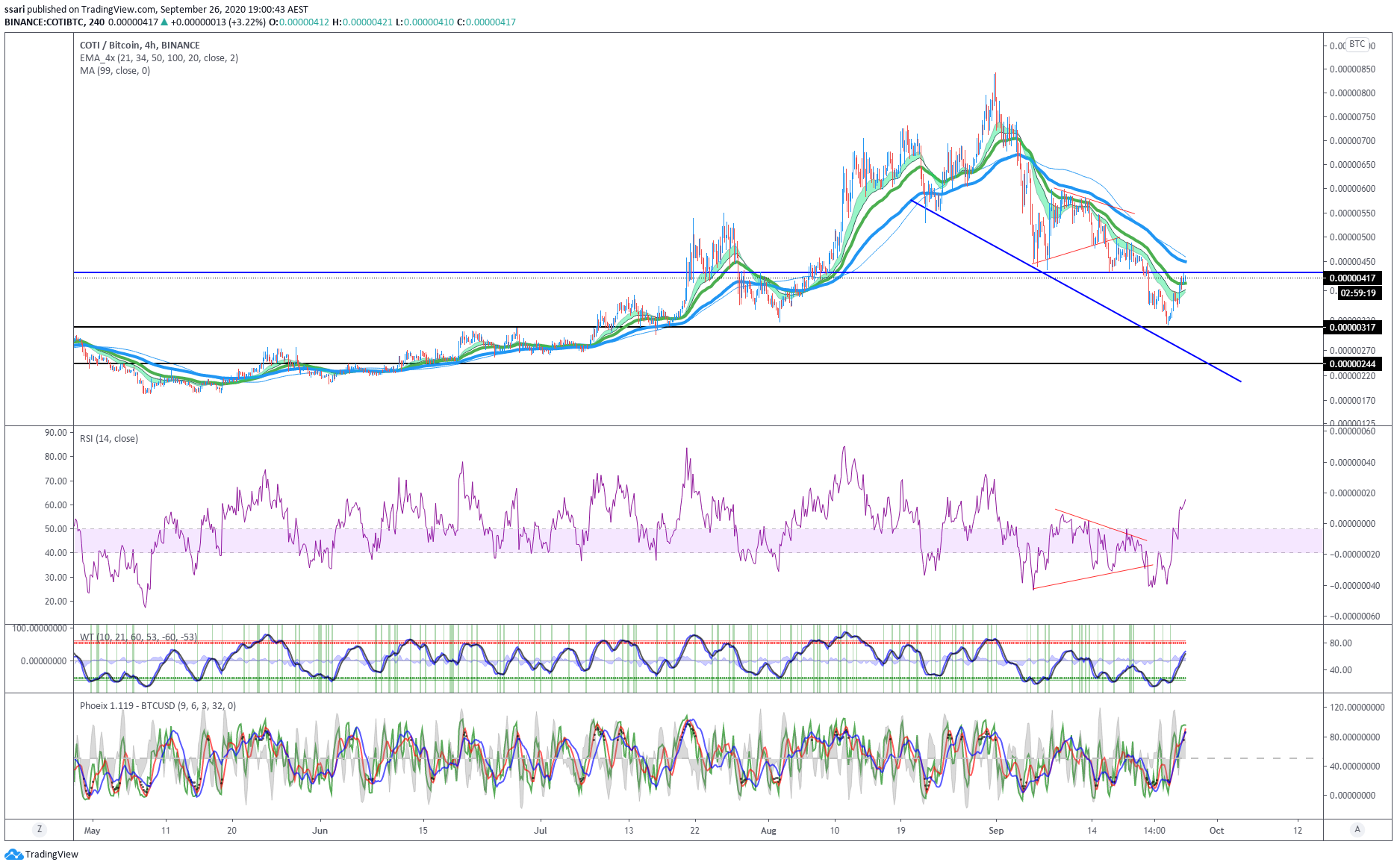Click the 0.00000500 price axis value

[1352, 237]
